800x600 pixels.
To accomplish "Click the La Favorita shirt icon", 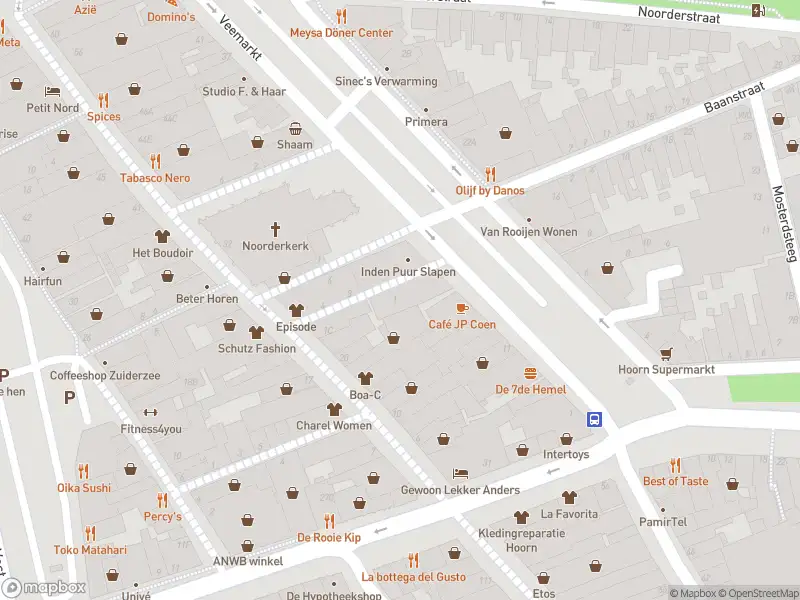I will [x=569, y=497].
